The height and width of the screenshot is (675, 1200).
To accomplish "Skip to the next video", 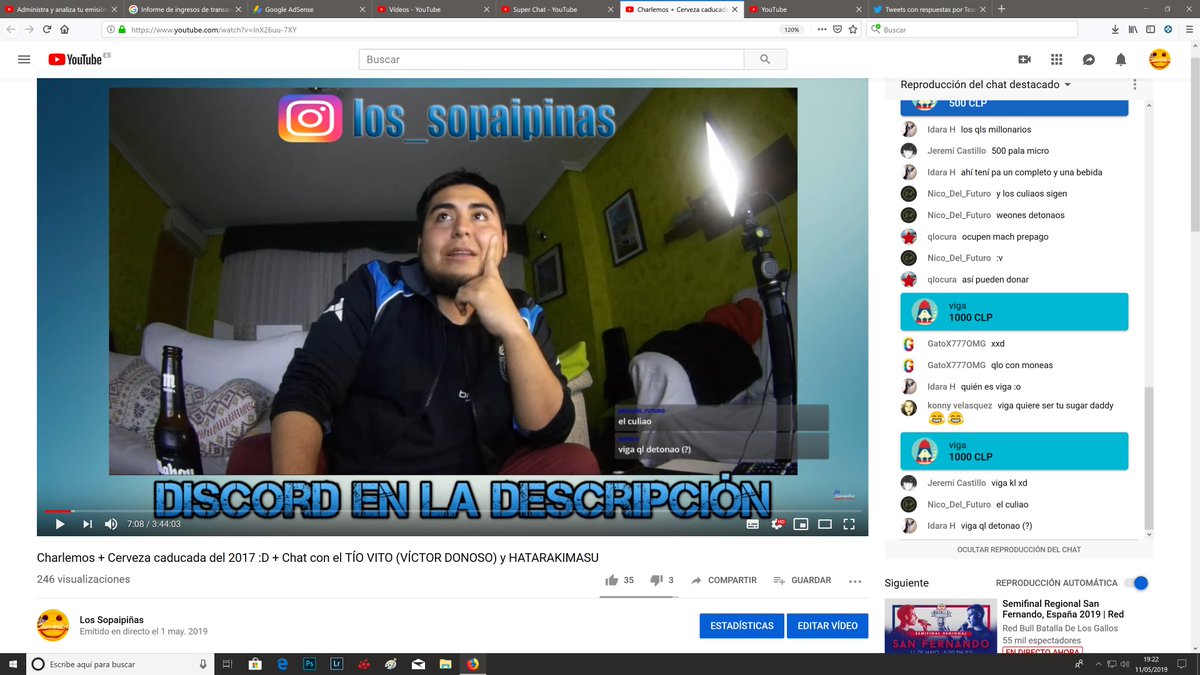I will click(87, 523).
